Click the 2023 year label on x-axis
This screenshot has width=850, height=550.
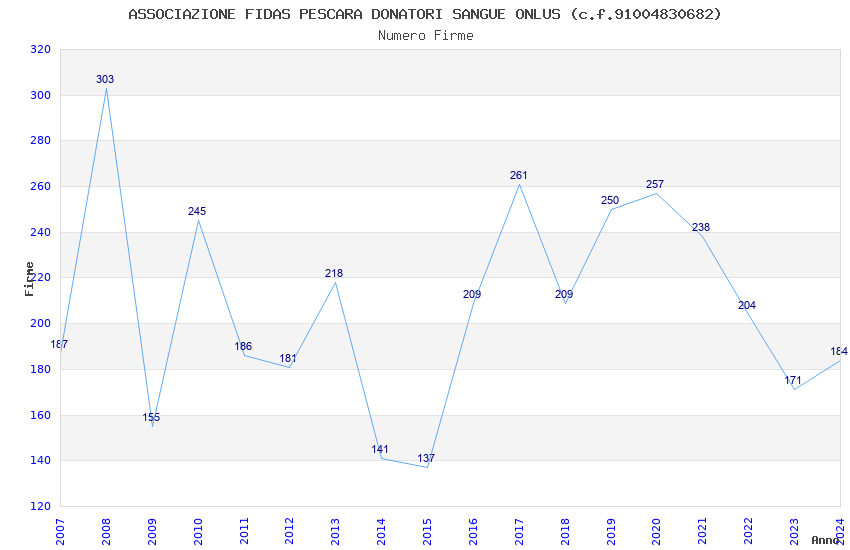tap(794, 532)
